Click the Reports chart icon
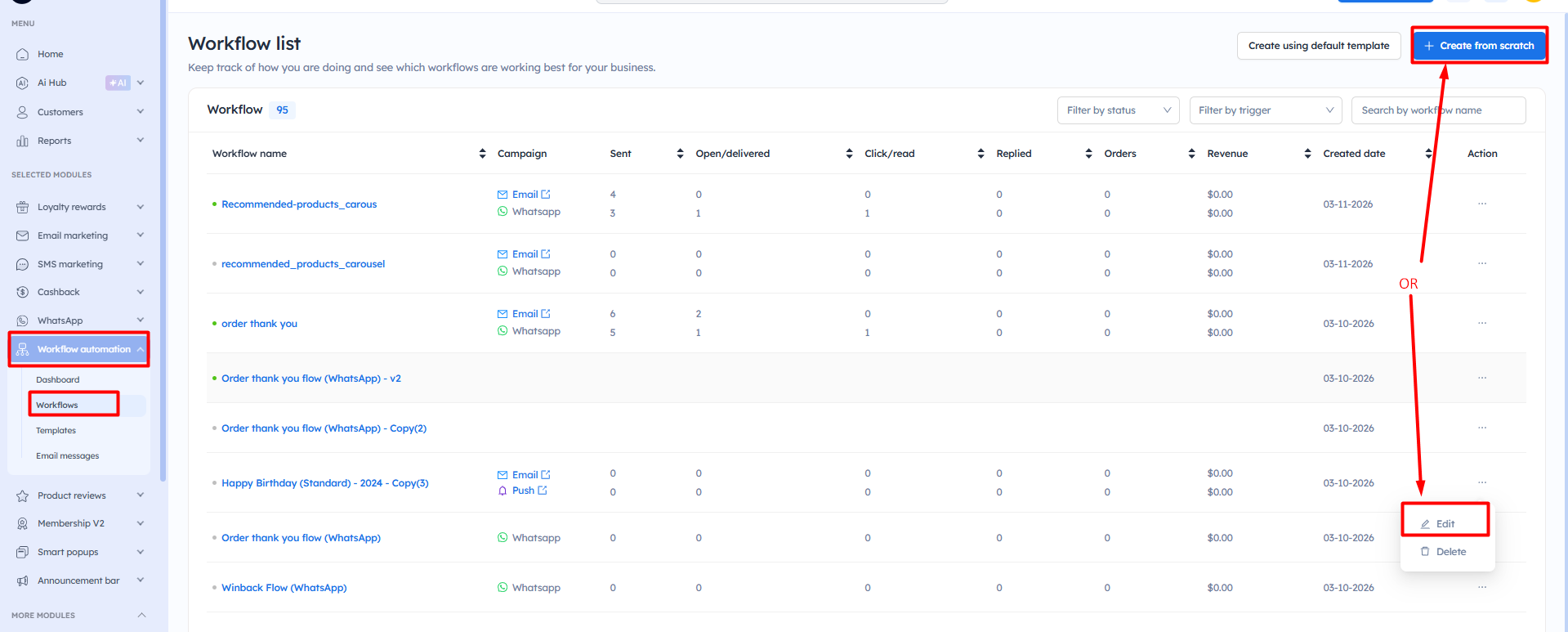The image size is (1568, 632). pos(22,141)
